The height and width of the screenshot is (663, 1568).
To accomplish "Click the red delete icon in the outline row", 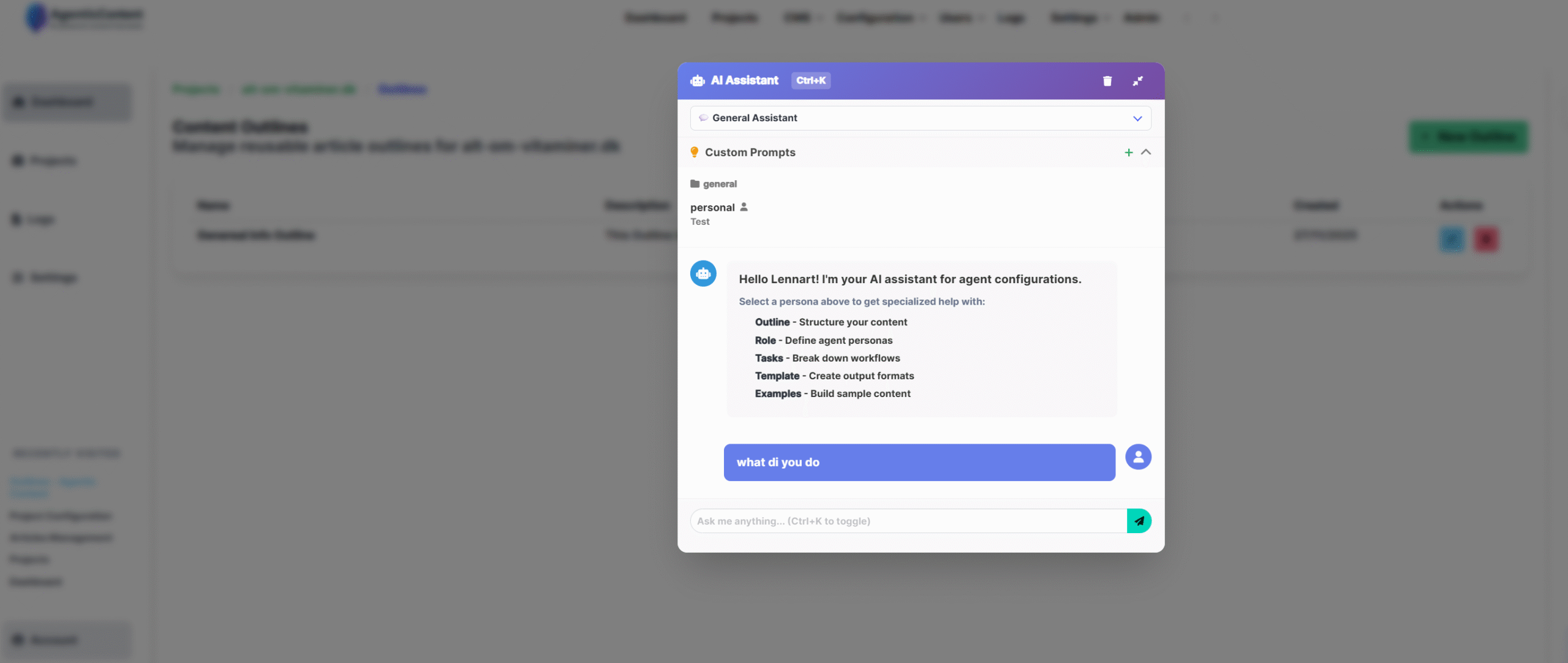I will coord(1486,239).
